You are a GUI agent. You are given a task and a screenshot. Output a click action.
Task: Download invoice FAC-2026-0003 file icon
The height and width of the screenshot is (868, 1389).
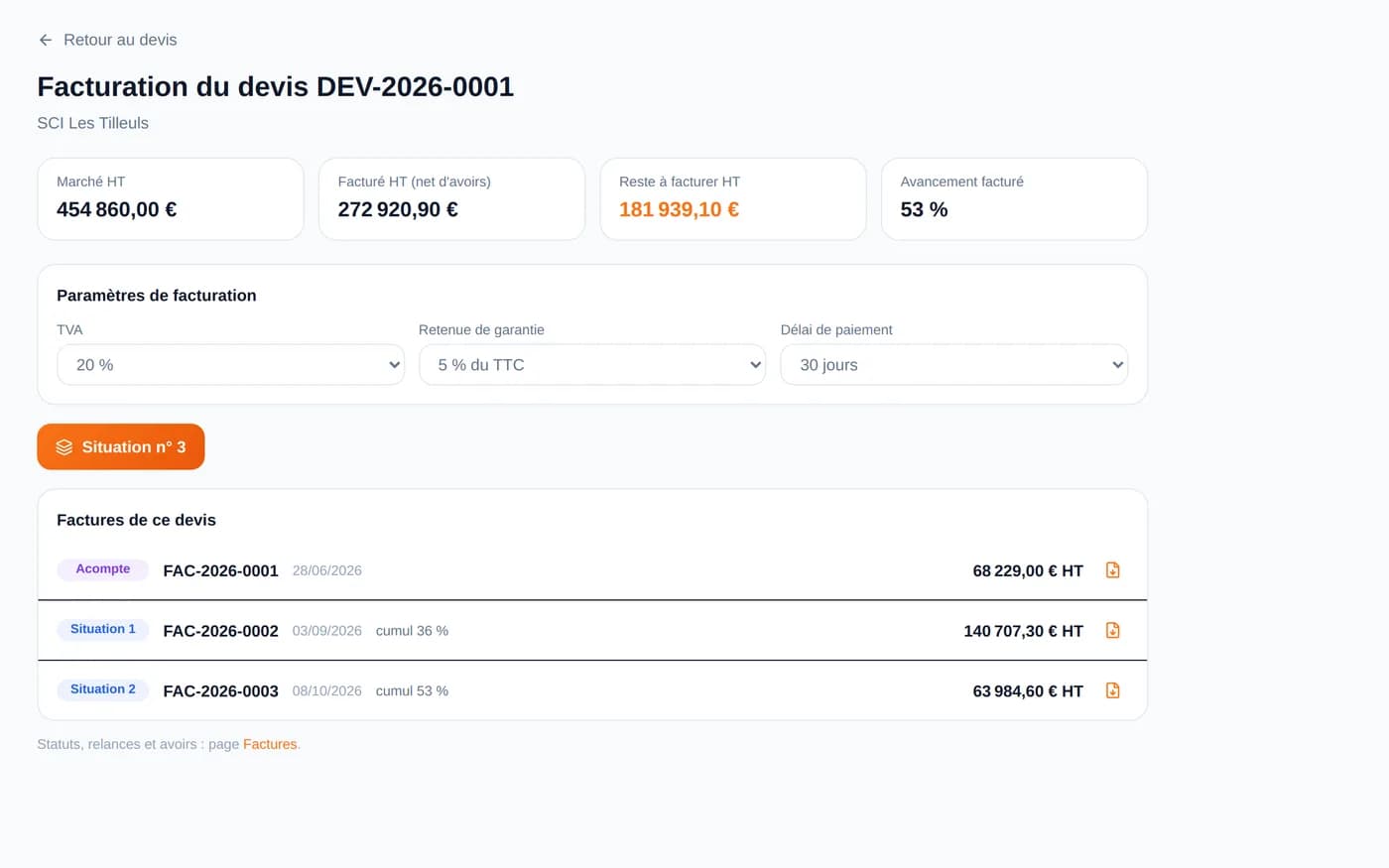[x=1112, y=690]
